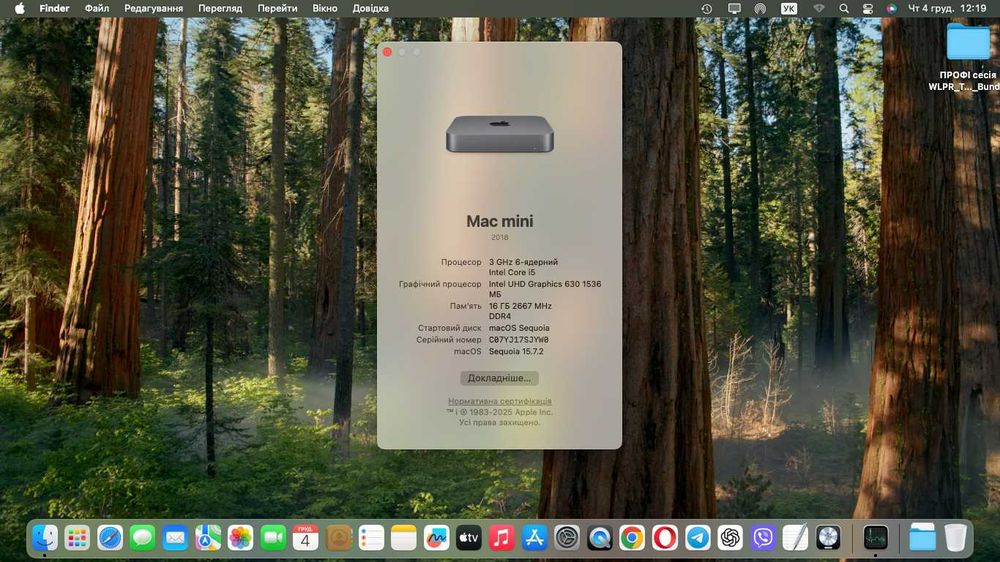Open the Перейти menu

[x=277, y=8]
